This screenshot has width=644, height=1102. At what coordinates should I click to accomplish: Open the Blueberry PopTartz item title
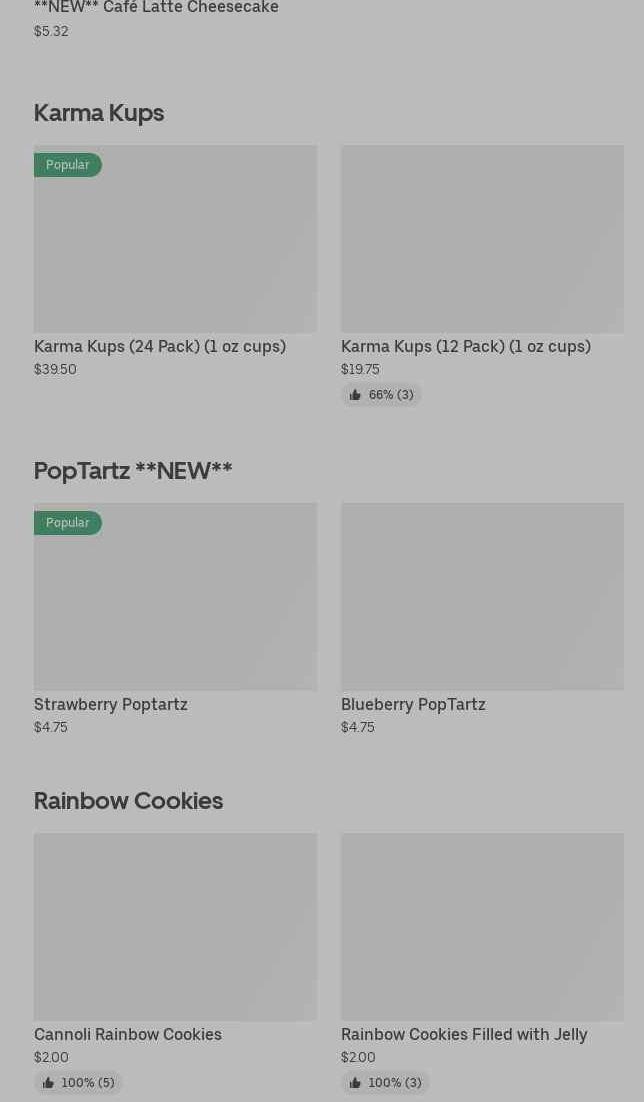pyautogui.click(x=413, y=704)
